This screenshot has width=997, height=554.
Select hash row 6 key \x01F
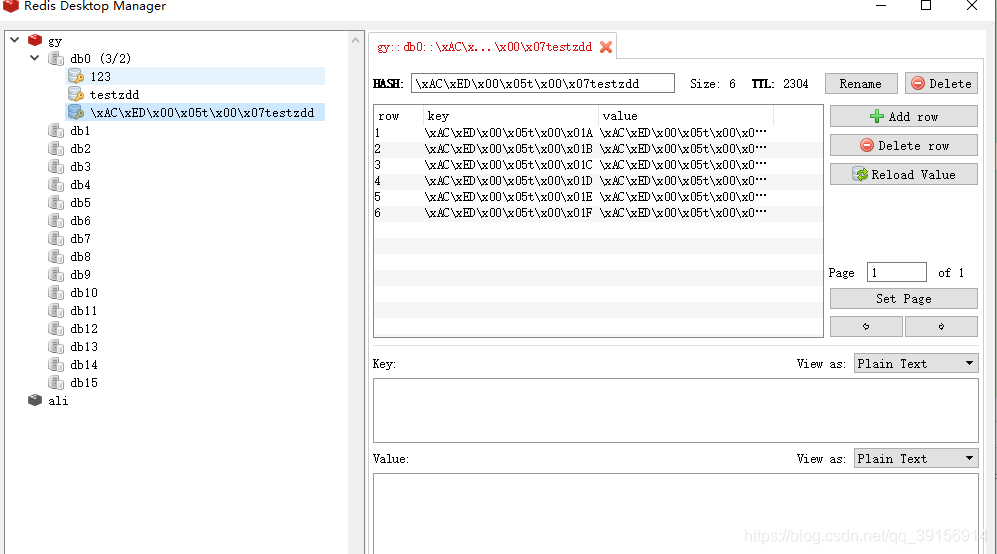[x=509, y=213]
